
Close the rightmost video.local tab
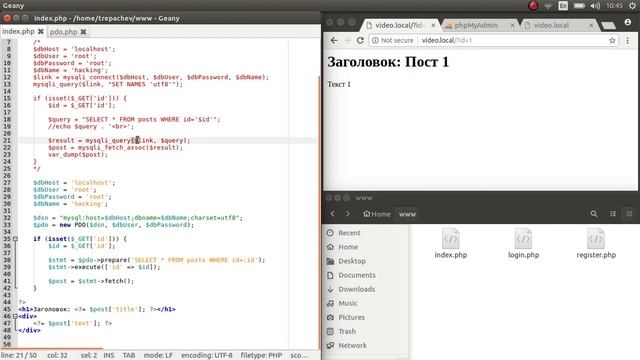pos(591,25)
